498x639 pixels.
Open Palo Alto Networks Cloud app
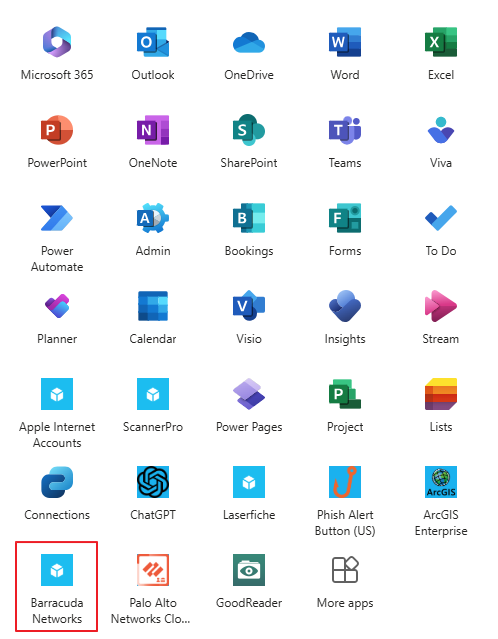153,570
